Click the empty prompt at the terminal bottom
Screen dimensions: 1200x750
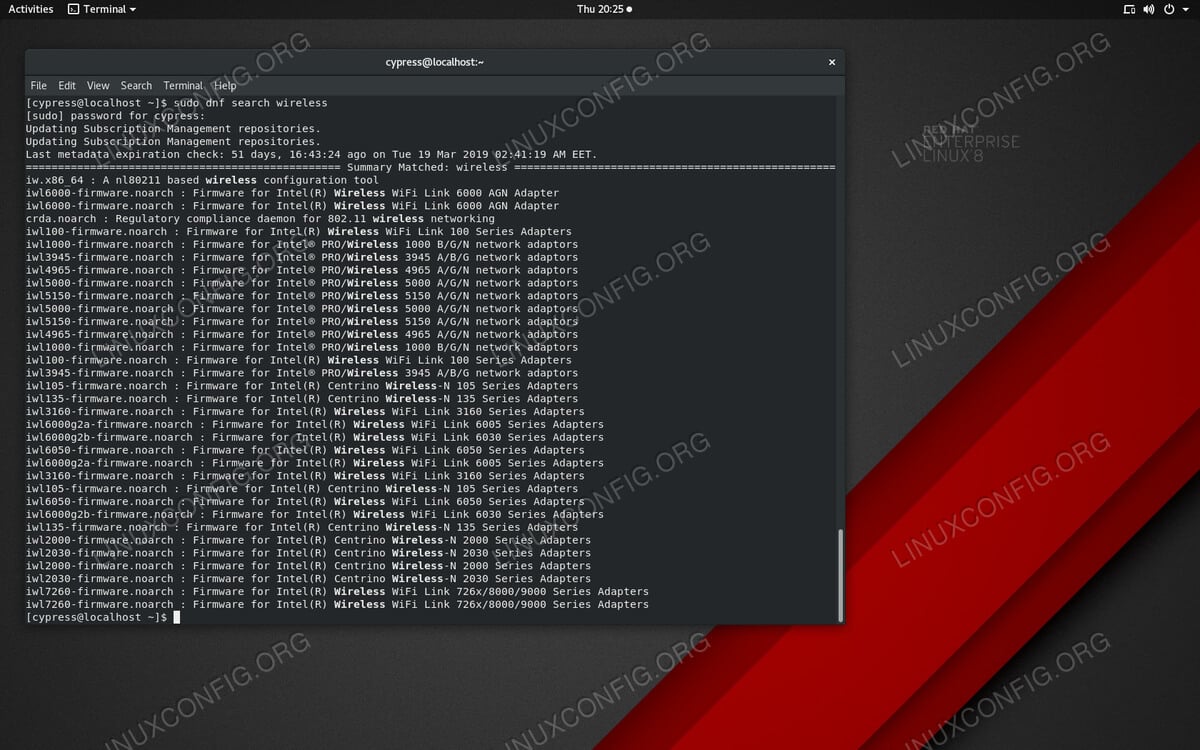click(103, 617)
